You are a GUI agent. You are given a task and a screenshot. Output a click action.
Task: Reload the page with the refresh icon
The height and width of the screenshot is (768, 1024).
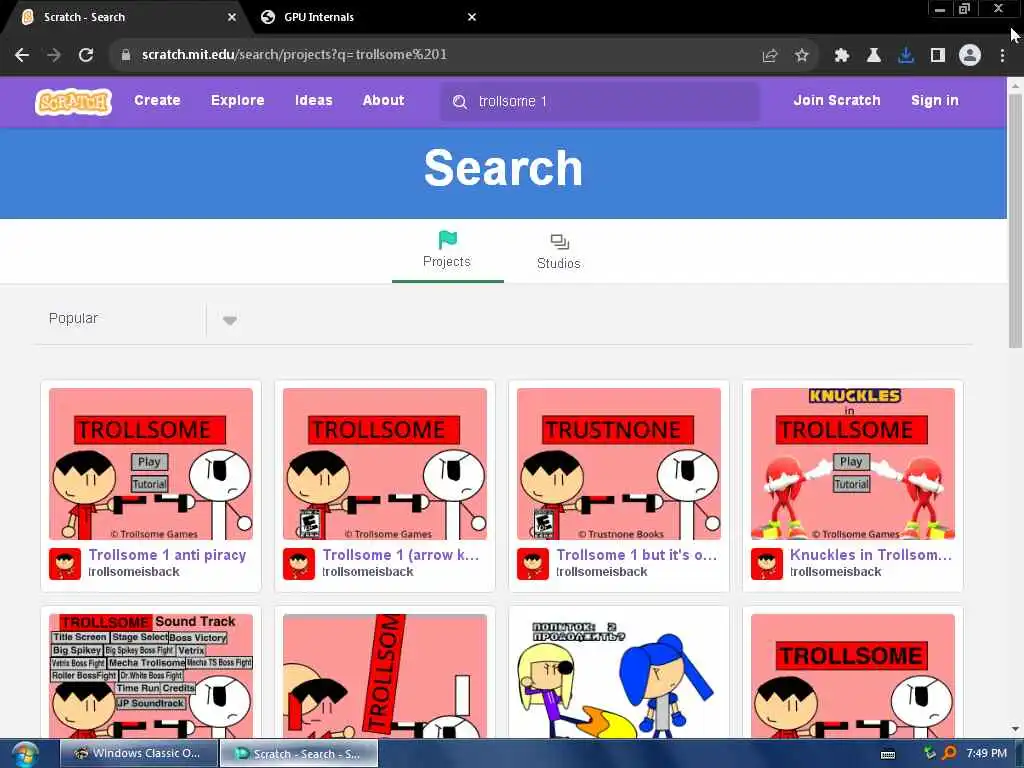pyautogui.click(x=86, y=55)
